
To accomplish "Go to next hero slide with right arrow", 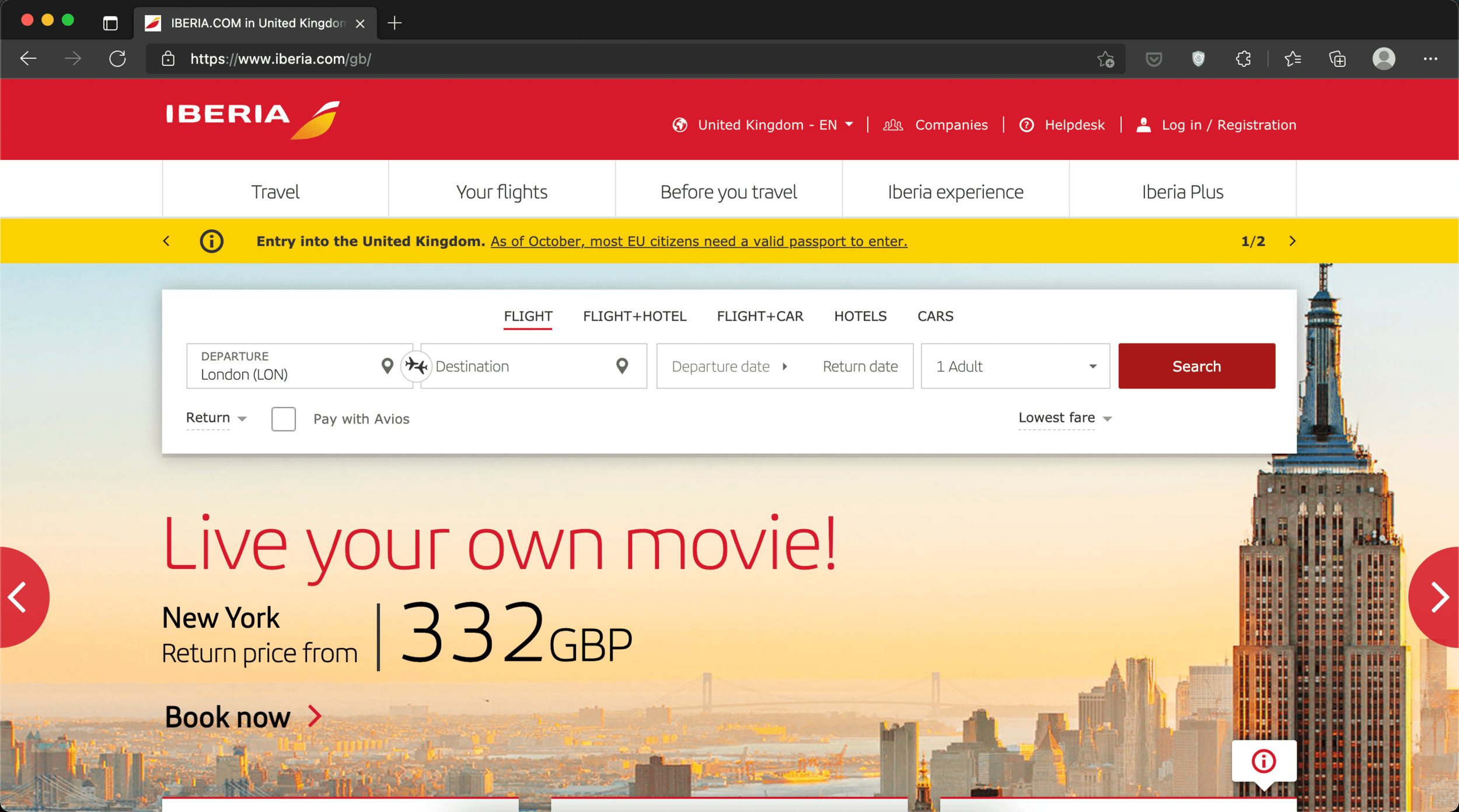I will coord(1439,597).
